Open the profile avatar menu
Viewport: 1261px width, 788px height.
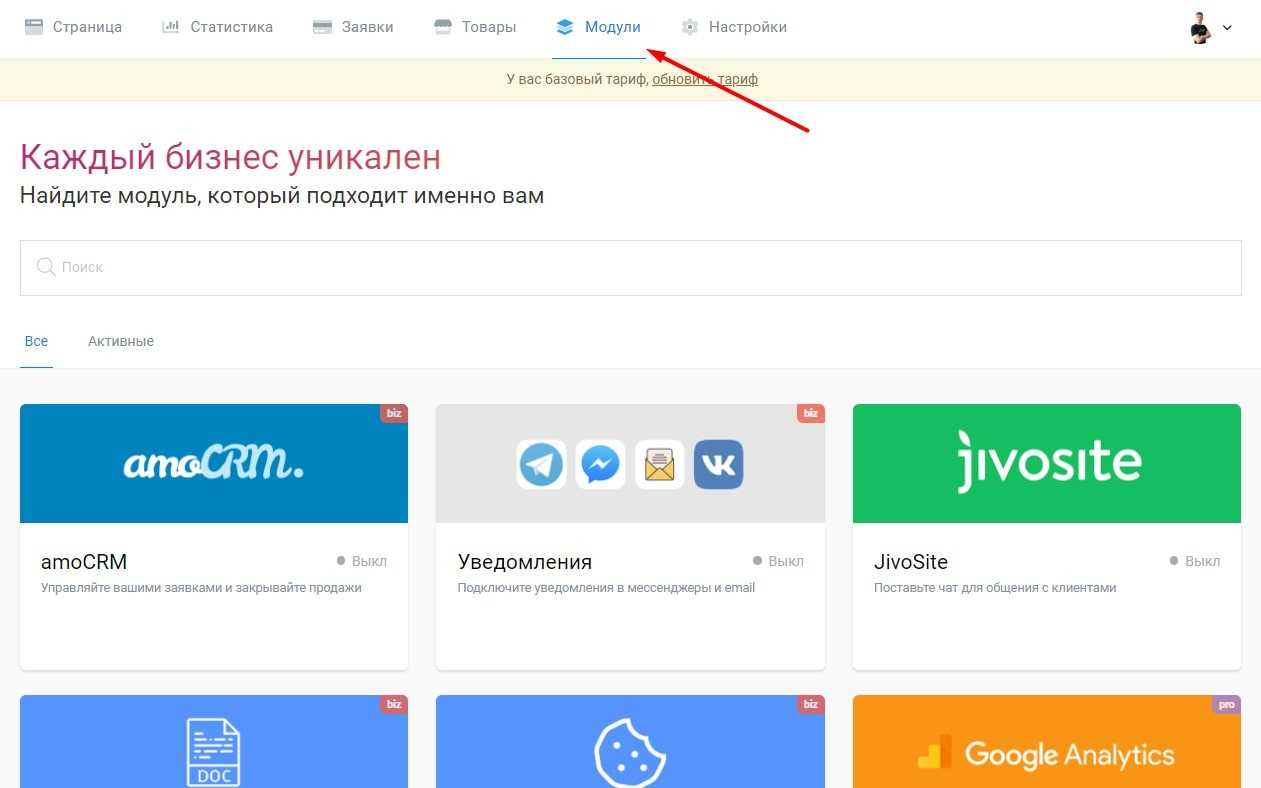coord(1201,28)
